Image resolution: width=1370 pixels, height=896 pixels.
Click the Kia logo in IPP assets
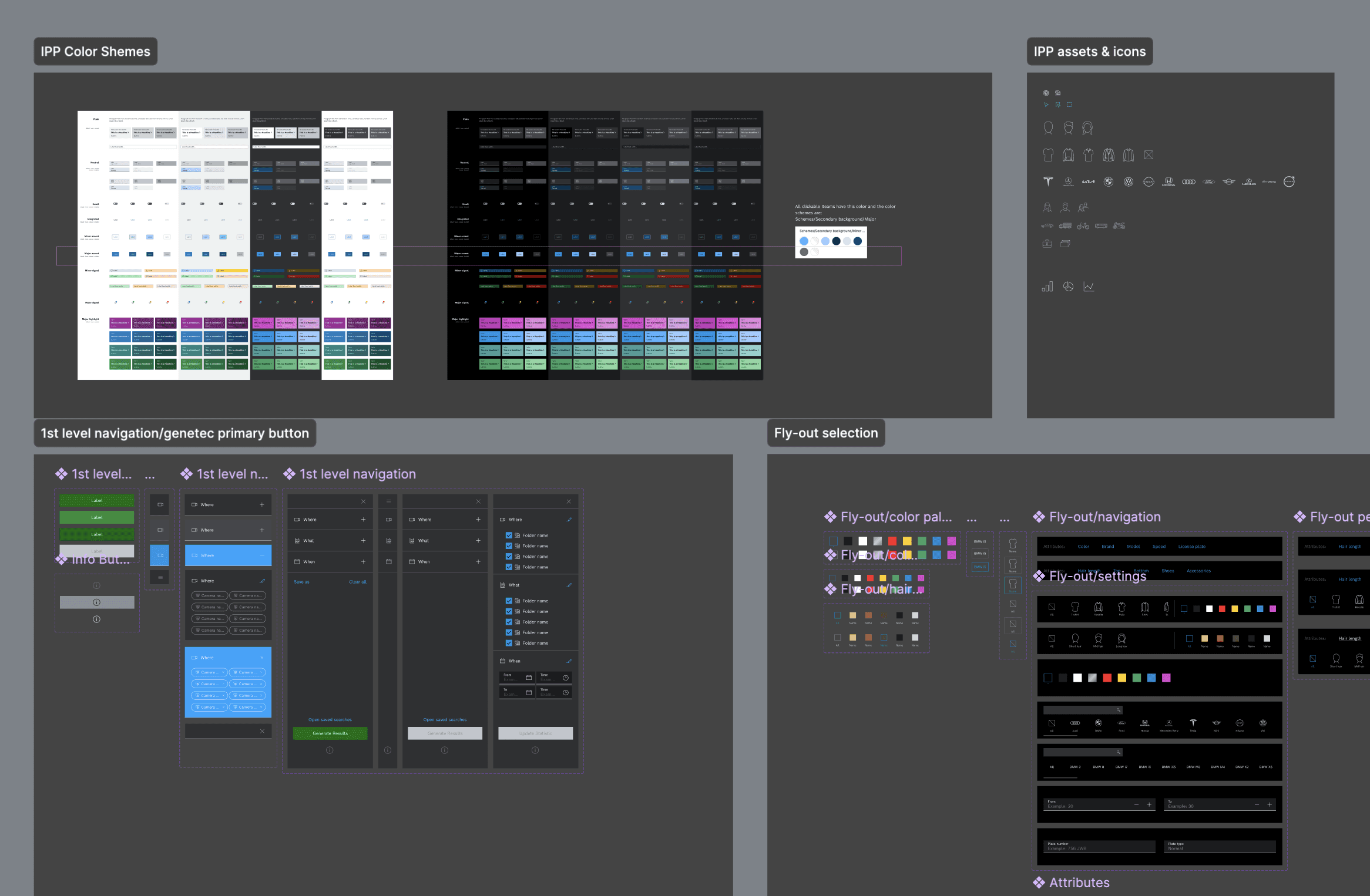(x=1088, y=182)
